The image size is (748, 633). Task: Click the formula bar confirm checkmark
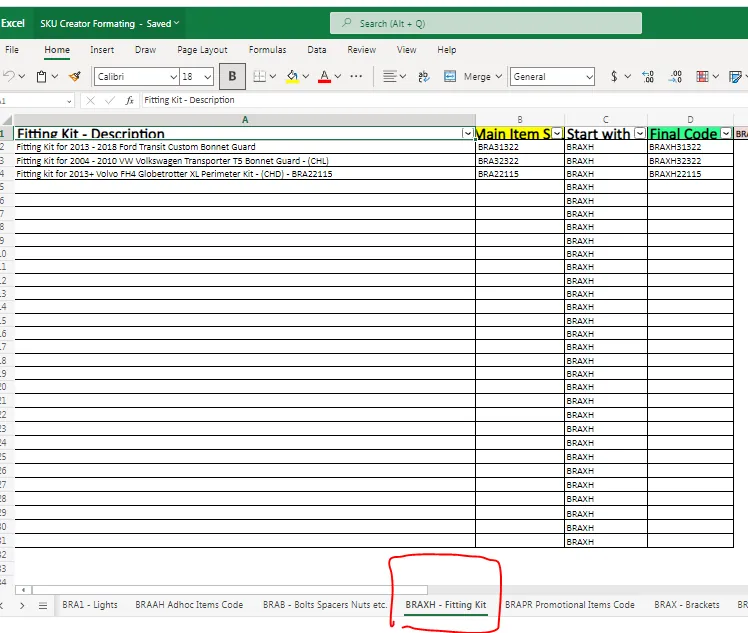pos(110,100)
